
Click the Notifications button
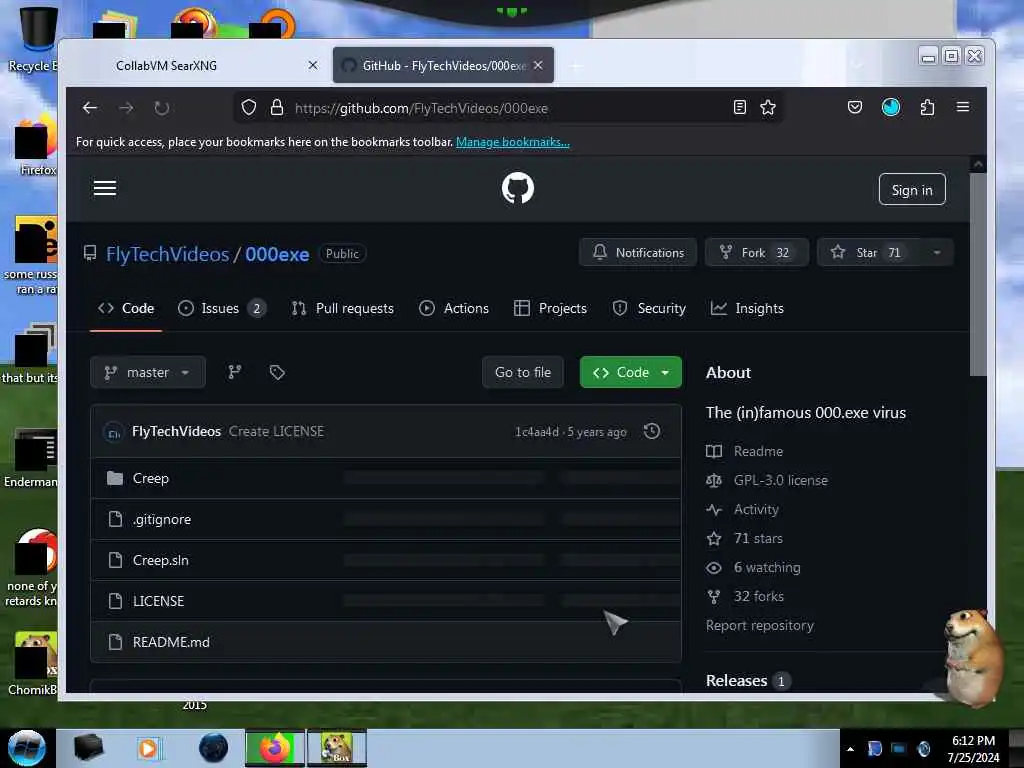pyautogui.click(x=638, y=253)
